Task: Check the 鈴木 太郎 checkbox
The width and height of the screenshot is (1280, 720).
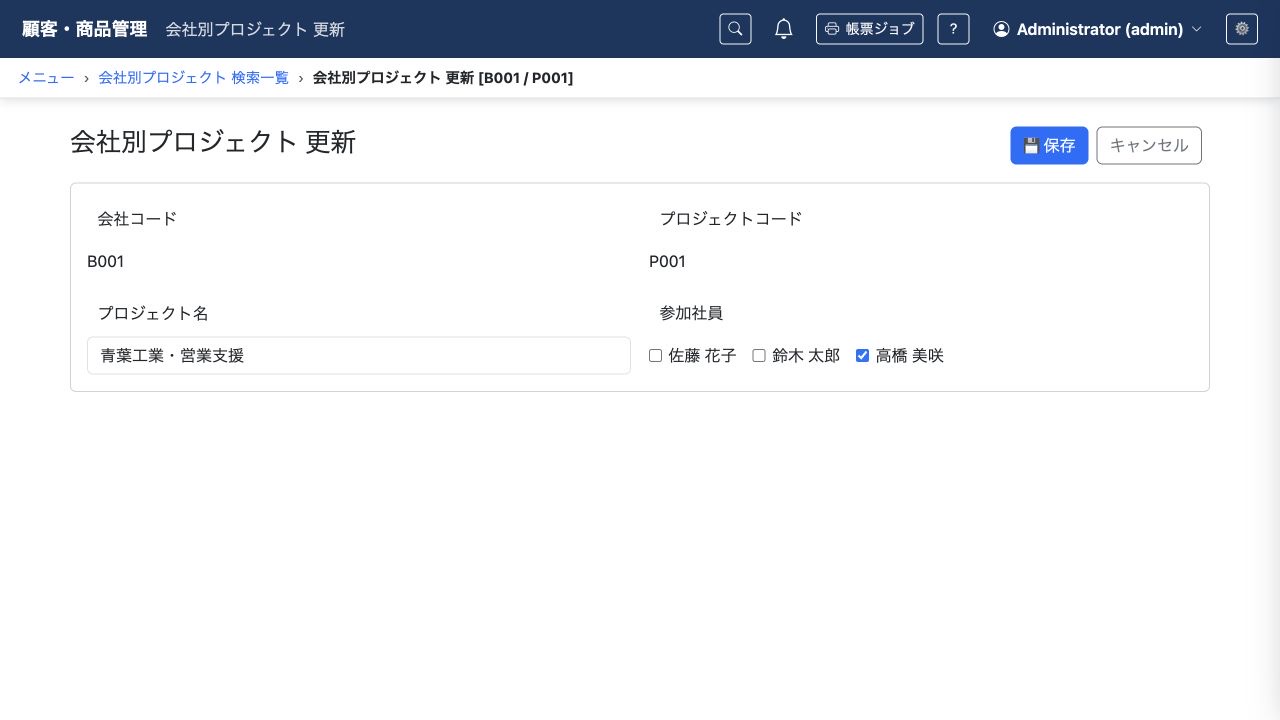Action: point(759,355)
